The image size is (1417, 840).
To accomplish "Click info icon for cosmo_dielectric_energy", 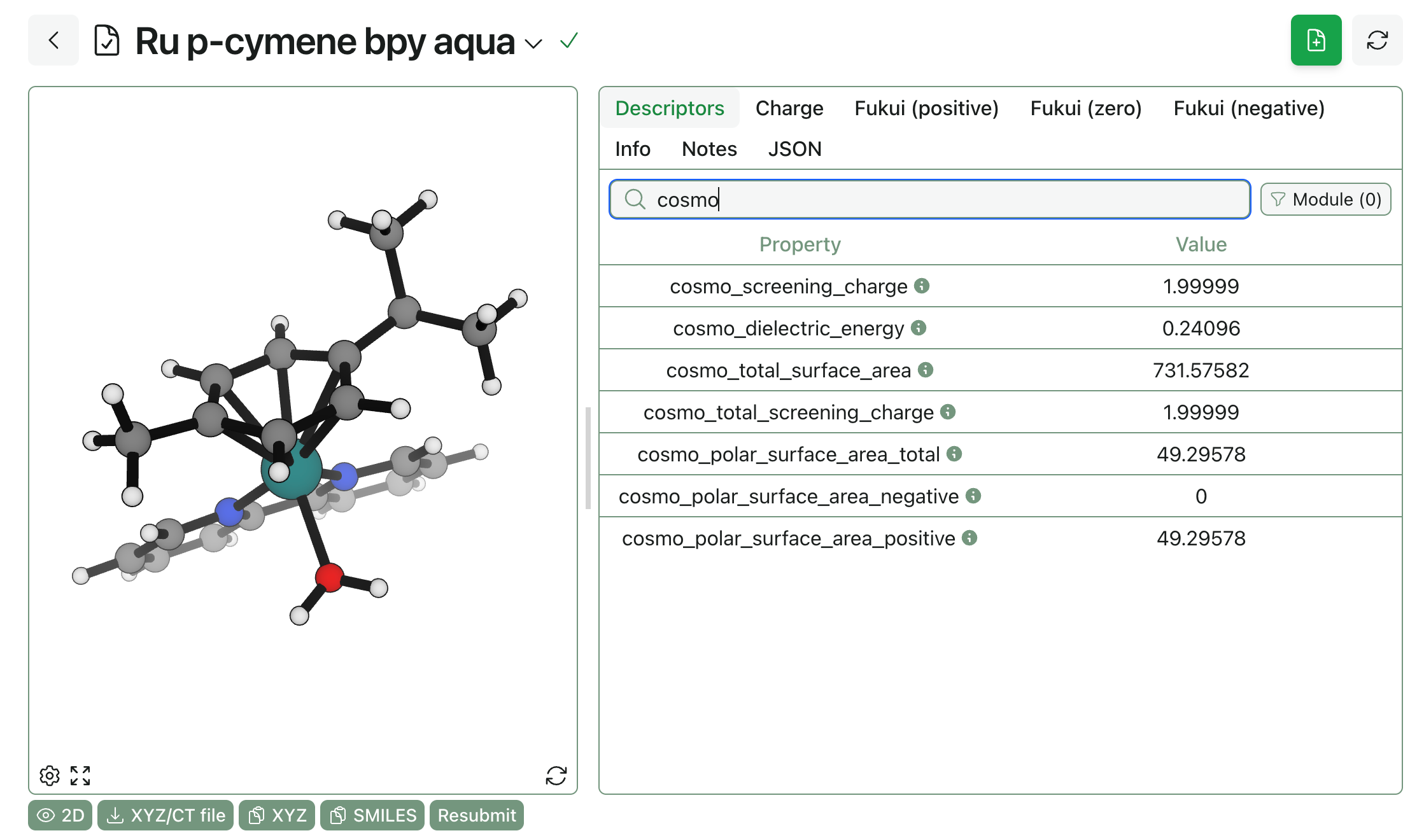I will (x=919, y=328).
